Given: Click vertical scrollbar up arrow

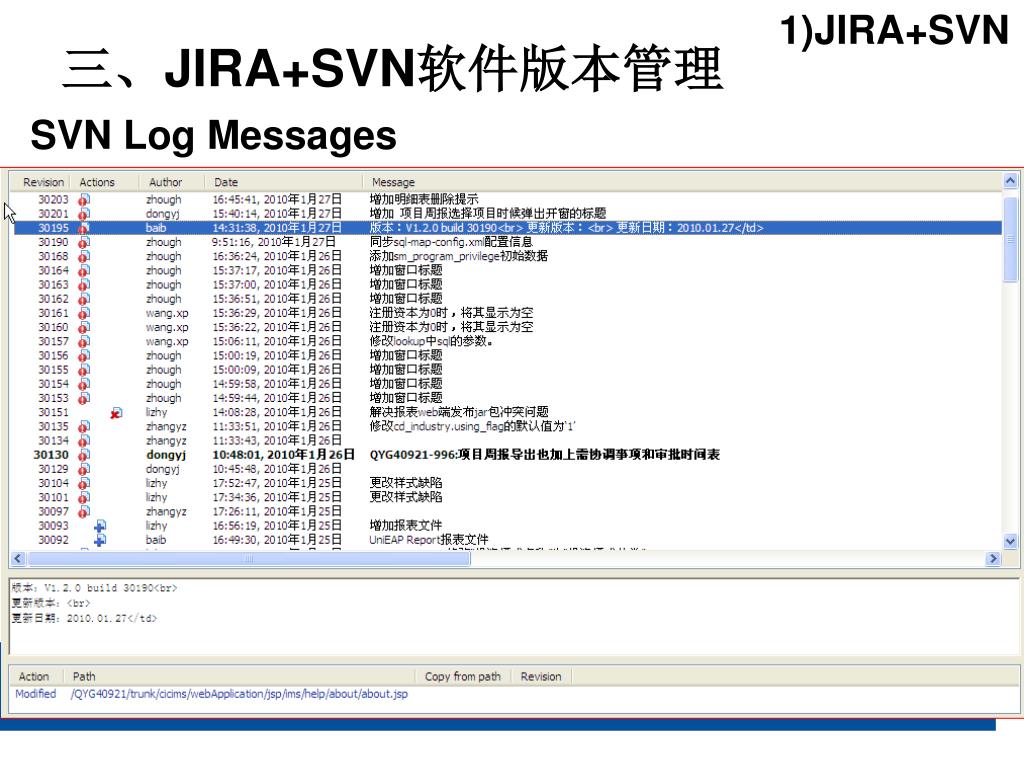Looking at the screenshot, I should pyautogui.click(x=1010, y=181).
